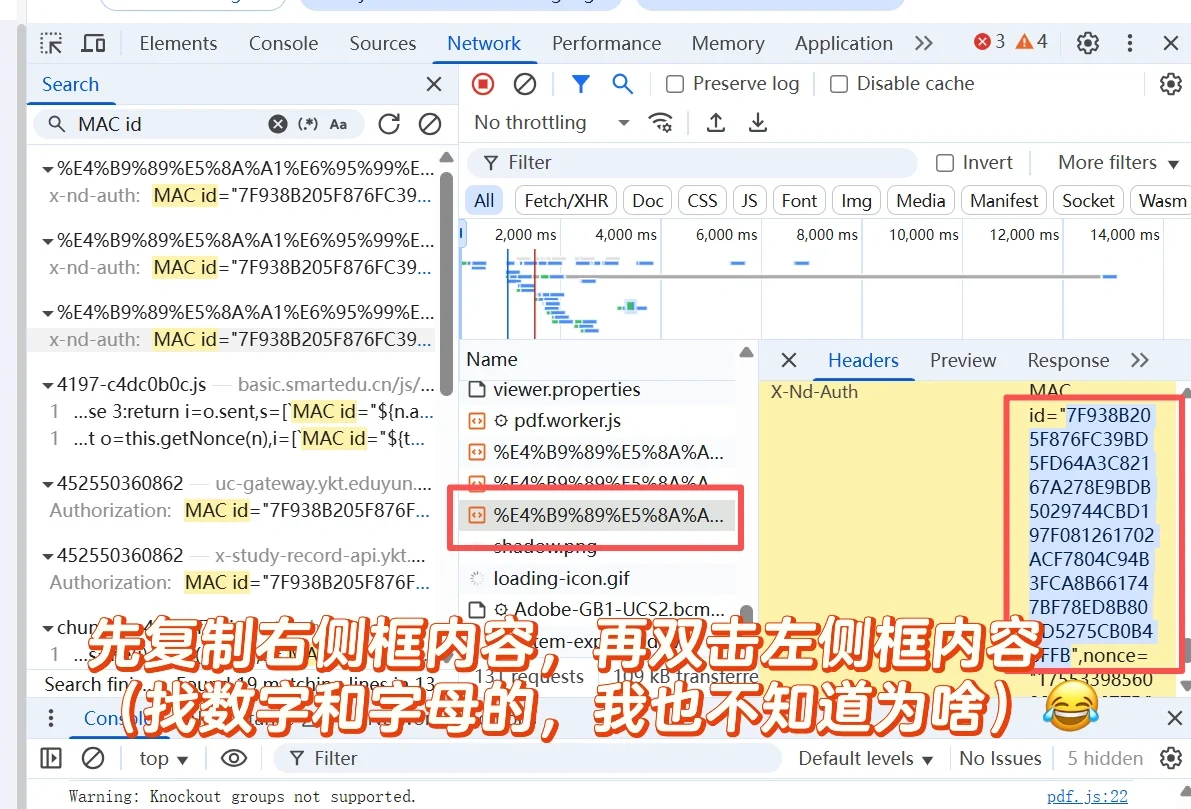Open console settings gear
Image resolution: width=1191 pixels, height=809 pixels.
pos(1170,758)
